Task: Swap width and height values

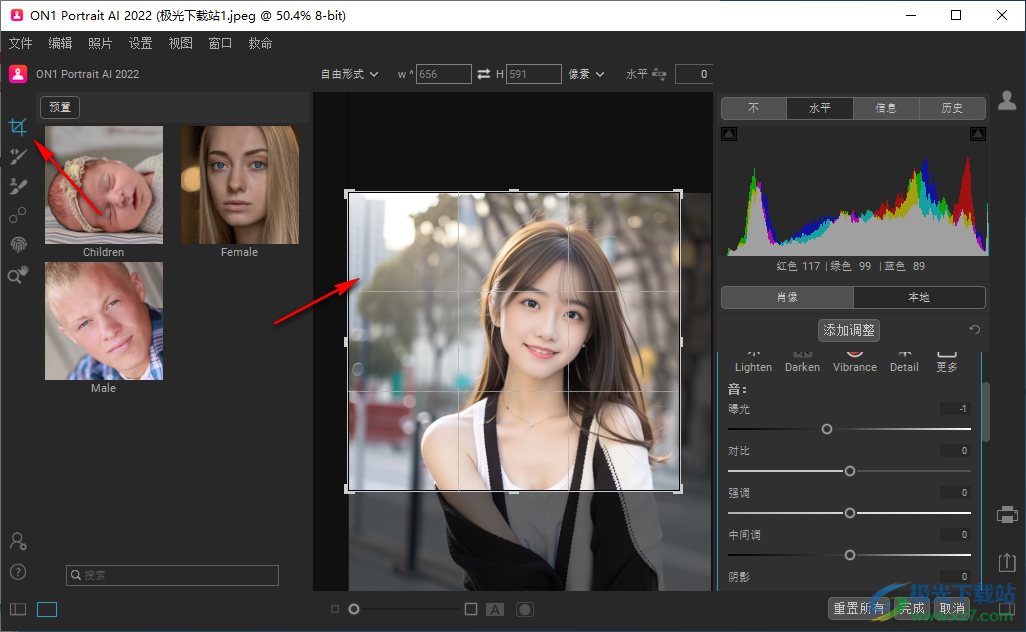Action: click(484, 74)
